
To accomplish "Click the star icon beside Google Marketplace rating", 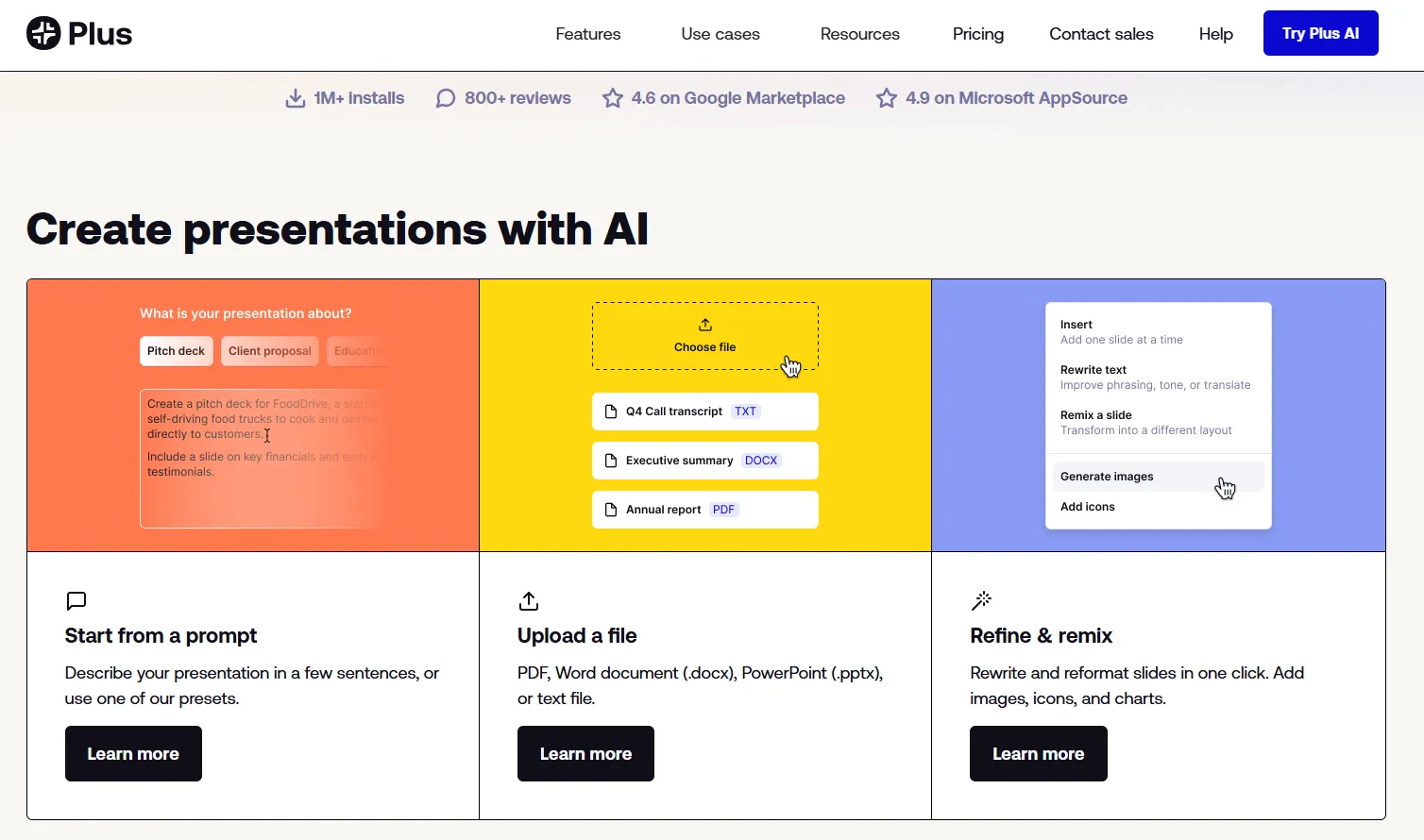I will [x=613, y=98].
